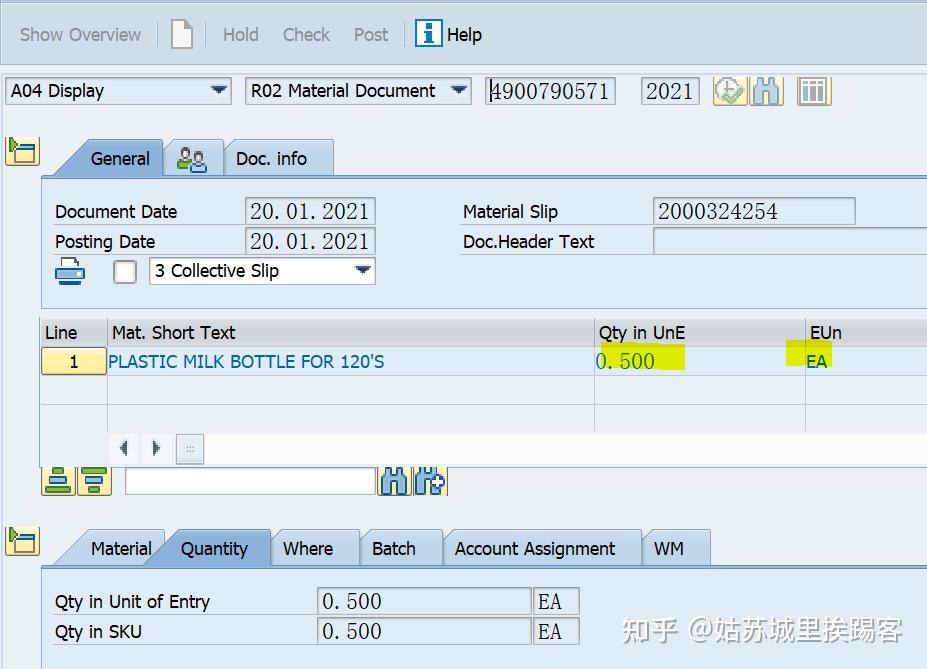The width and height of the screenshot is (927, 669).
Task: Select line 1 PLASTIC MILK BOTTLE row
Action: point(72,361)
